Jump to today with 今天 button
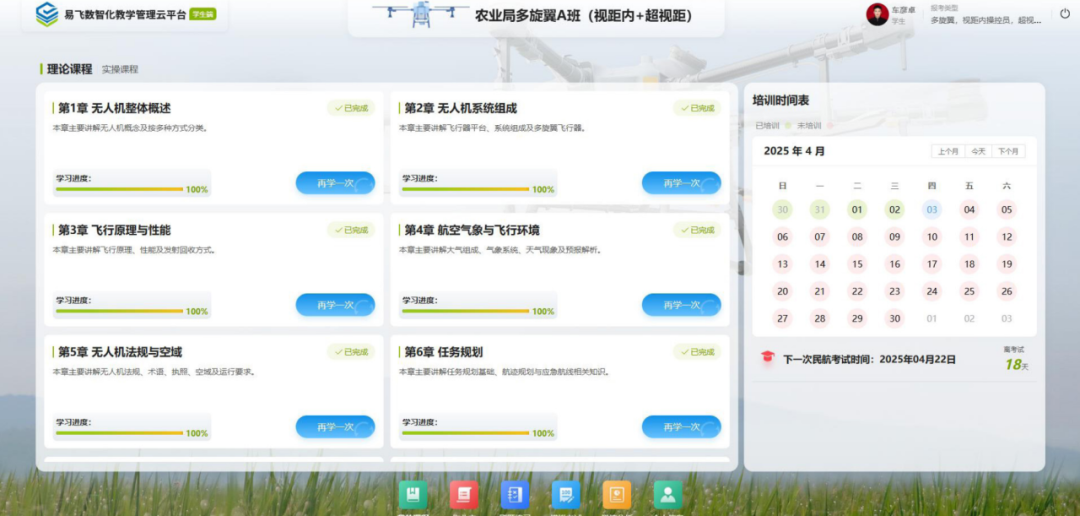 (x=978, y=151)
